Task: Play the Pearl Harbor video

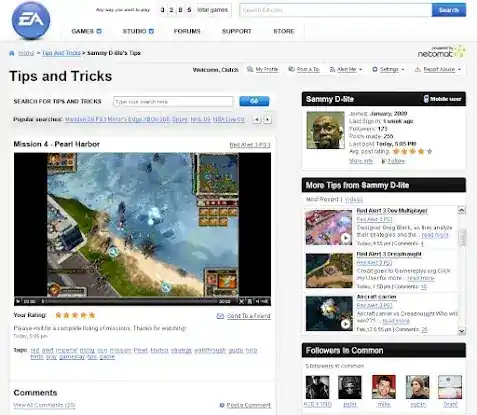Action: click(x=18, y=301)
